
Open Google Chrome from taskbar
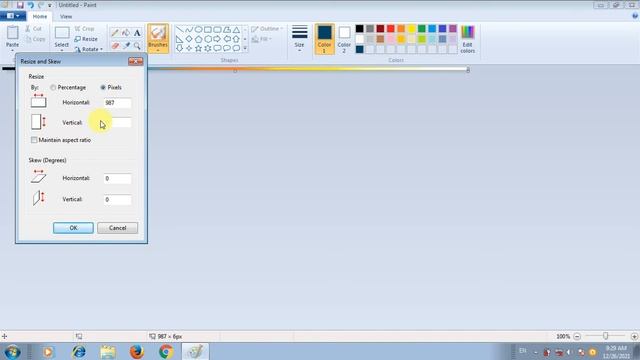(x=166, y=351)
